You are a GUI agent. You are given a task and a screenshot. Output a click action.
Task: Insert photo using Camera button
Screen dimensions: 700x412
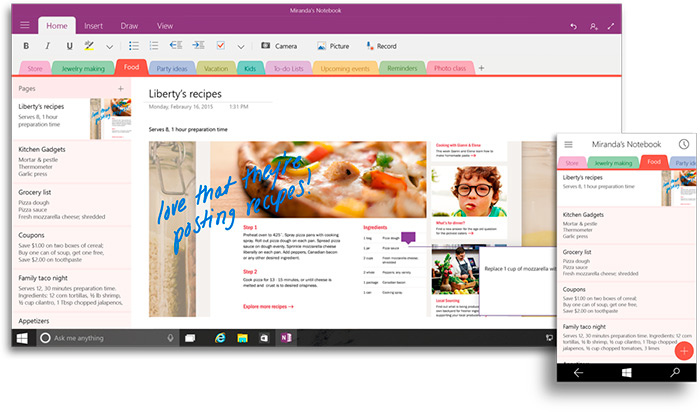[x=278, y=46]
